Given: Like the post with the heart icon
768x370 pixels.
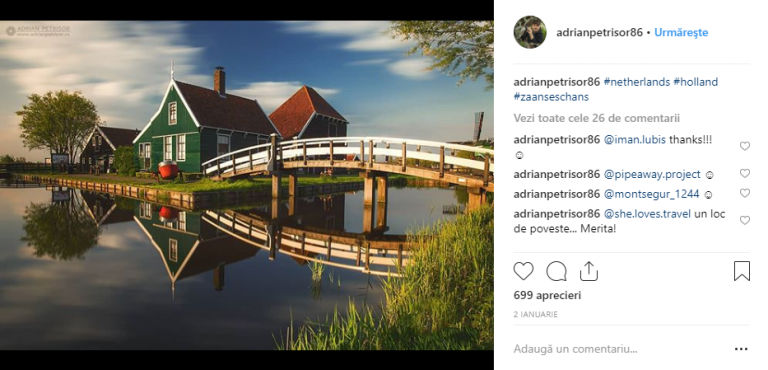Looking at the screenshot, I should [x=523, y=271].
